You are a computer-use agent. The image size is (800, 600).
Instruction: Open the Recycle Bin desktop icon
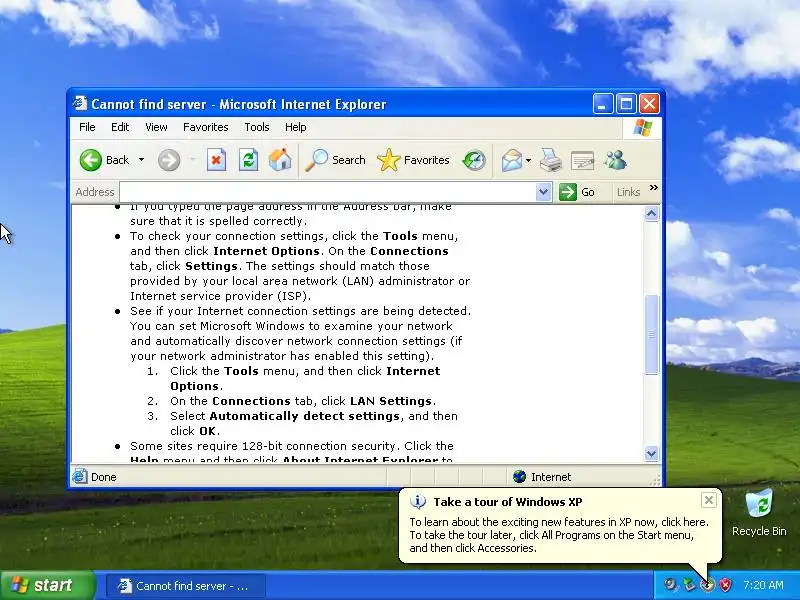(759, 513)
